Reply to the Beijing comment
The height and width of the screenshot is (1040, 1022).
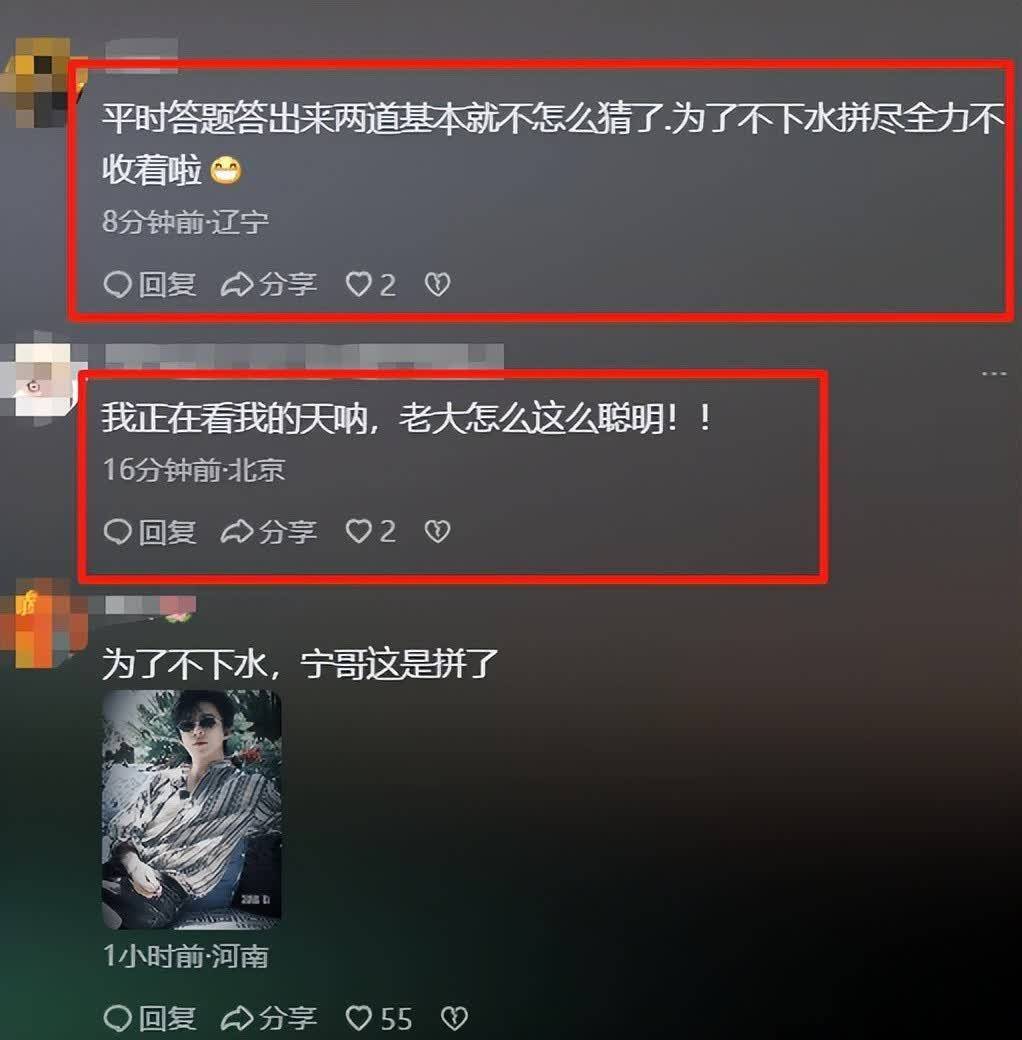(x=150, y=531)
